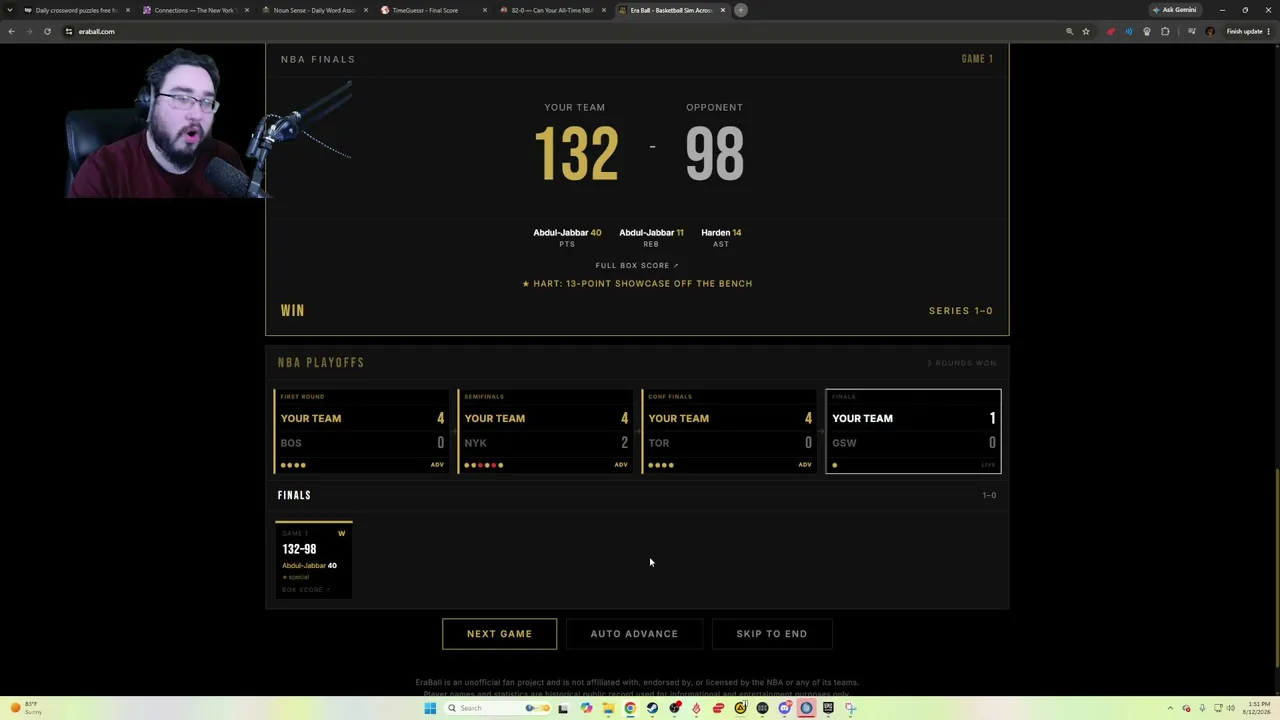The height and width of the screenshot is (720, 1280).
Task: Reload the eraball.com page
Action: coord(47,31)
